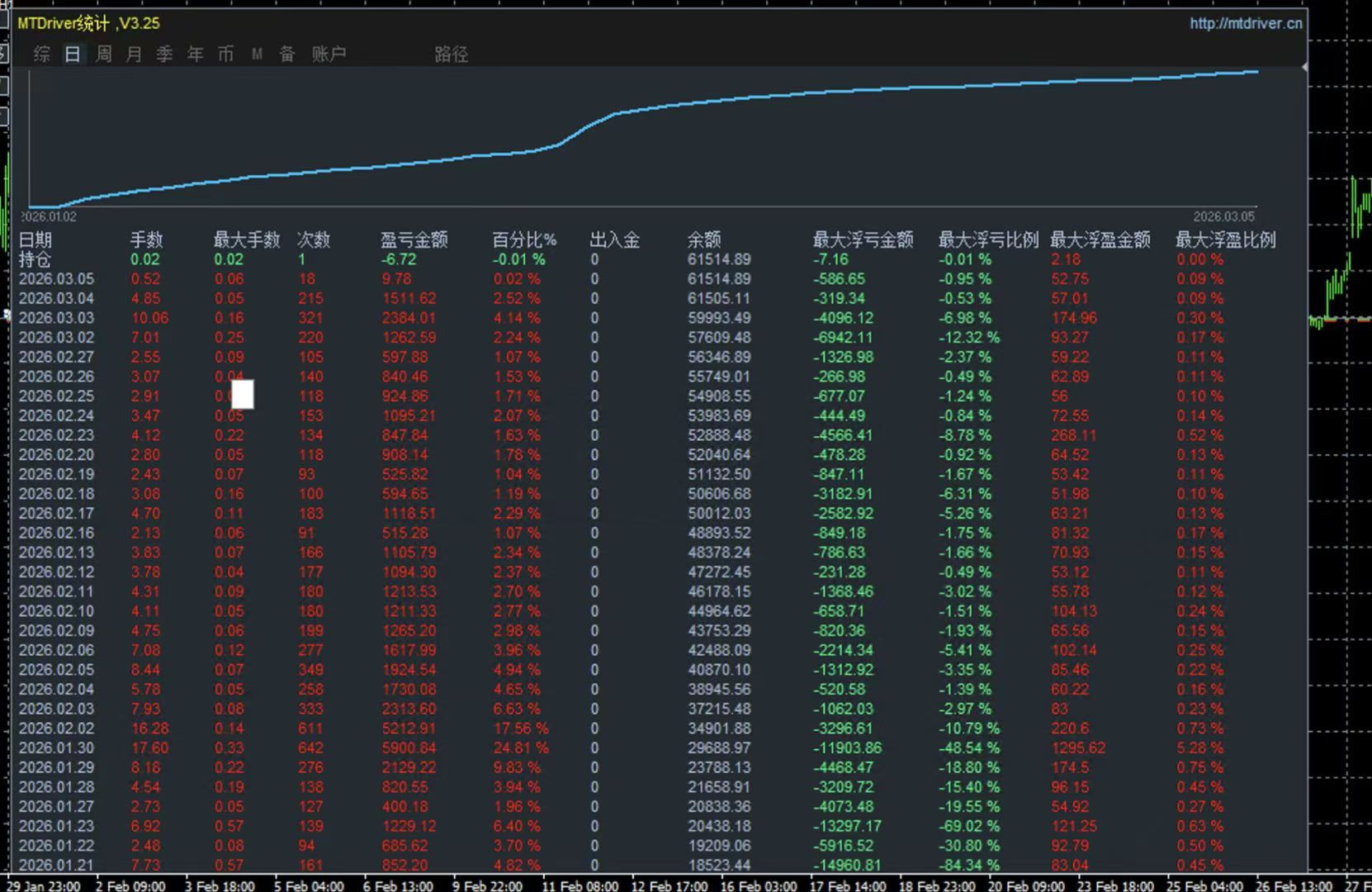Open the 账户 account tab
Viewport: 1372px width, 892px height.
click(x=329, y=55)
